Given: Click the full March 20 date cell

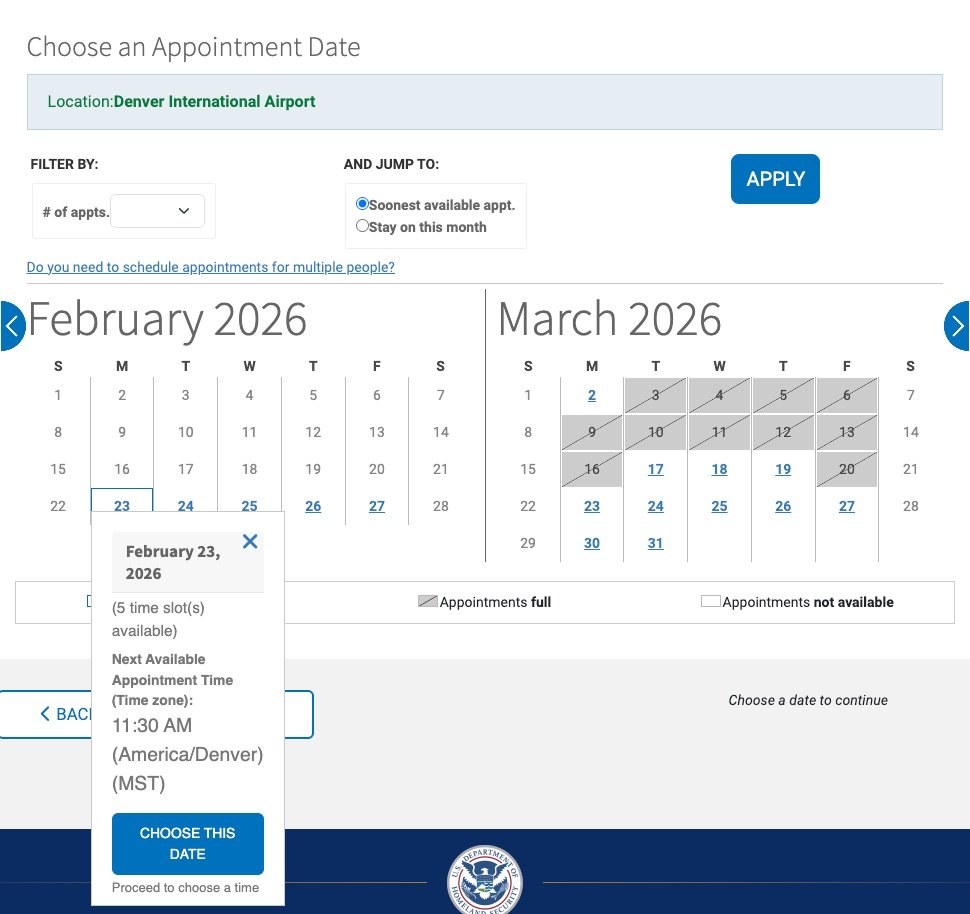Looking at the screenshot, I should pyautogui.click(x=847, y=470).
